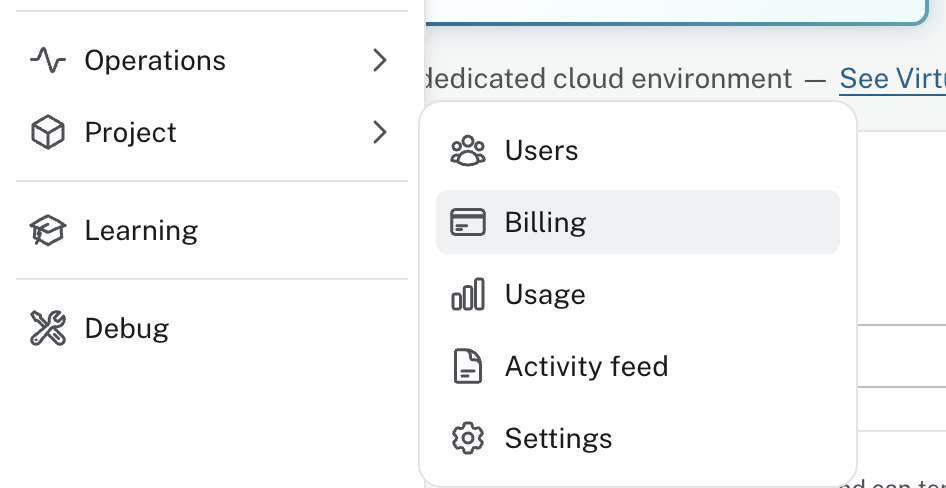Open the Learning sidebar item
Screen dimensions: 946x488
tap(212, 230)
